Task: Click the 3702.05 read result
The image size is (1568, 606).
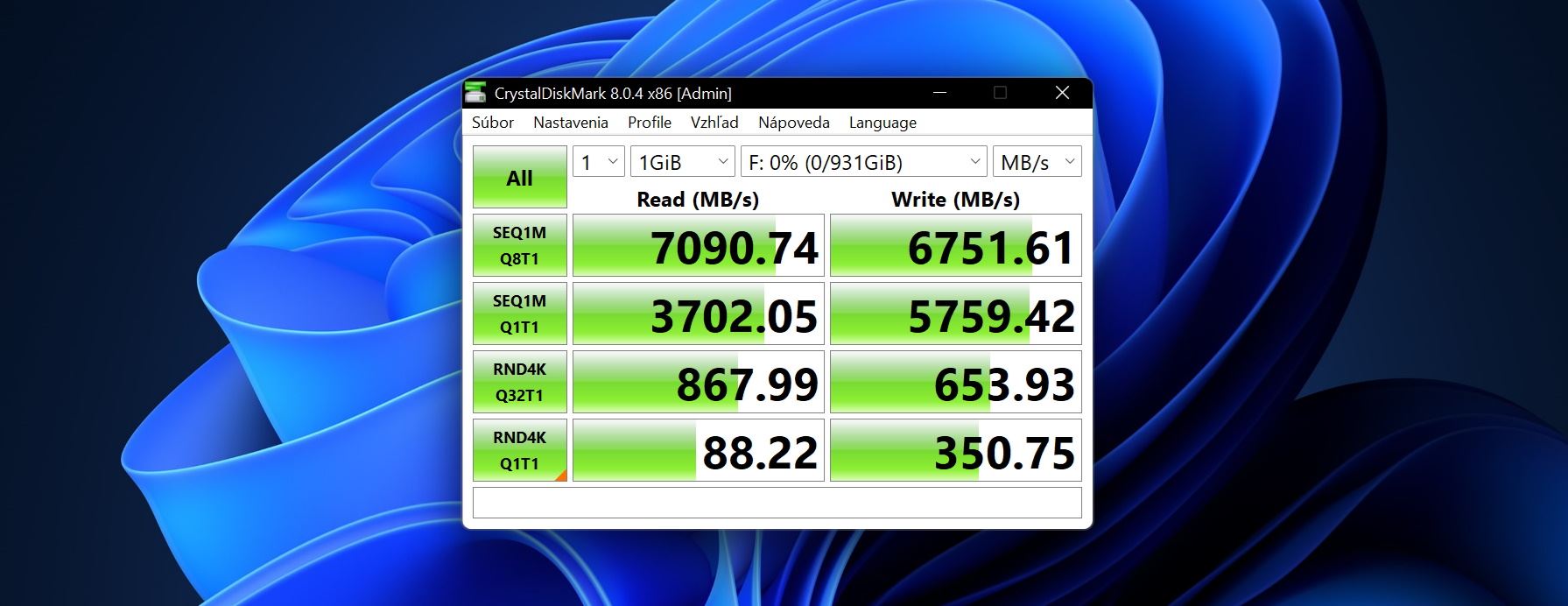Action: pos(699,314)
